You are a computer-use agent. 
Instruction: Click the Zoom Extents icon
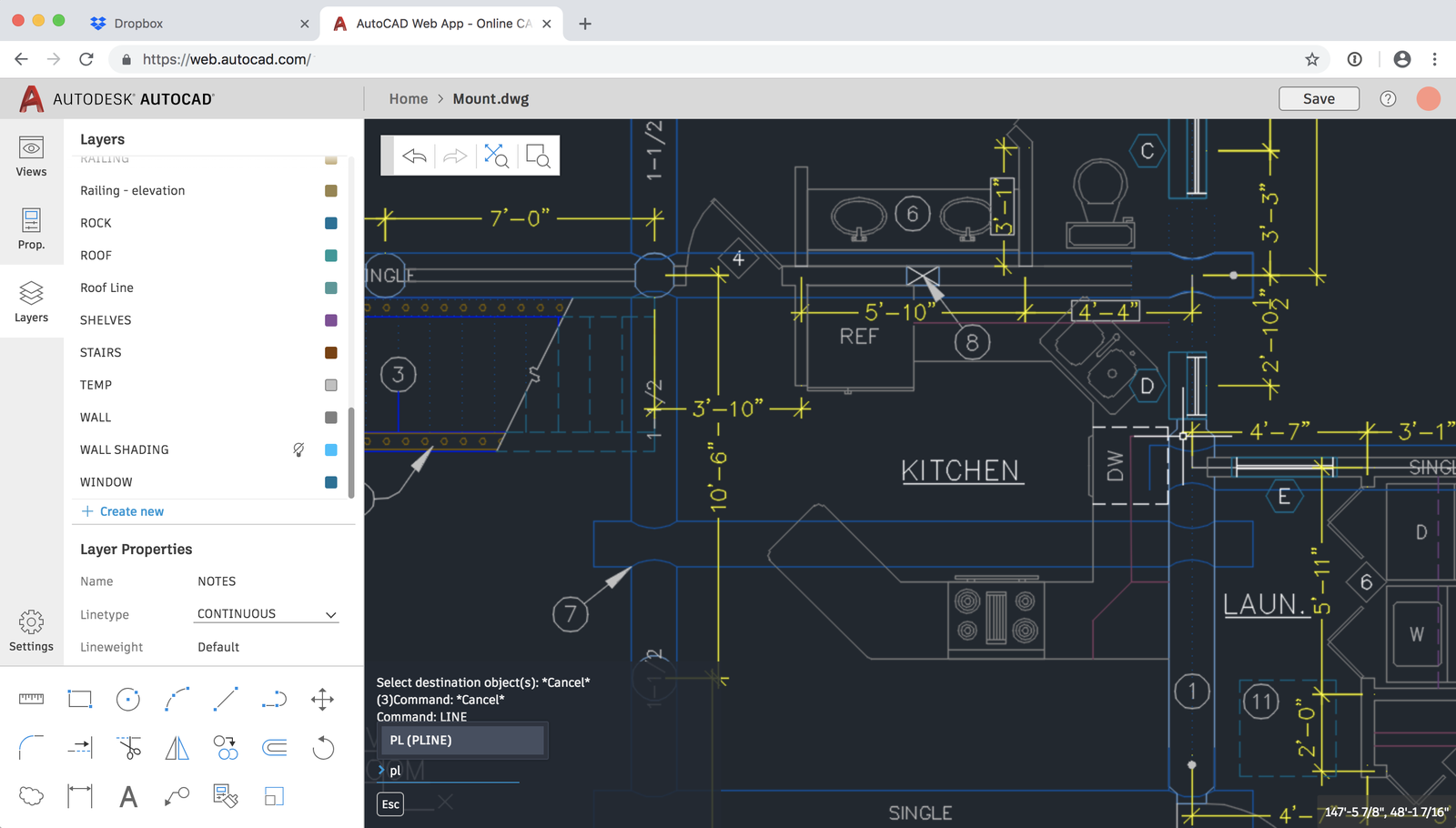(496, 156)
